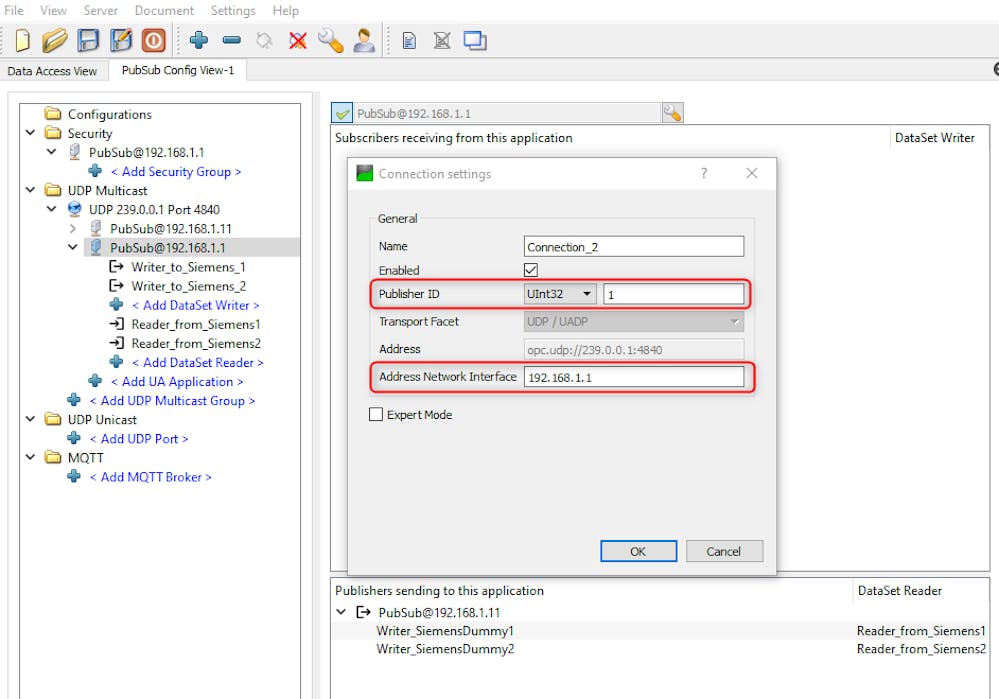Click the wrench button right of PubSub address field
The width and height of the screenshot is (999, 699).
pyautogui.click(x=672, y=113)
